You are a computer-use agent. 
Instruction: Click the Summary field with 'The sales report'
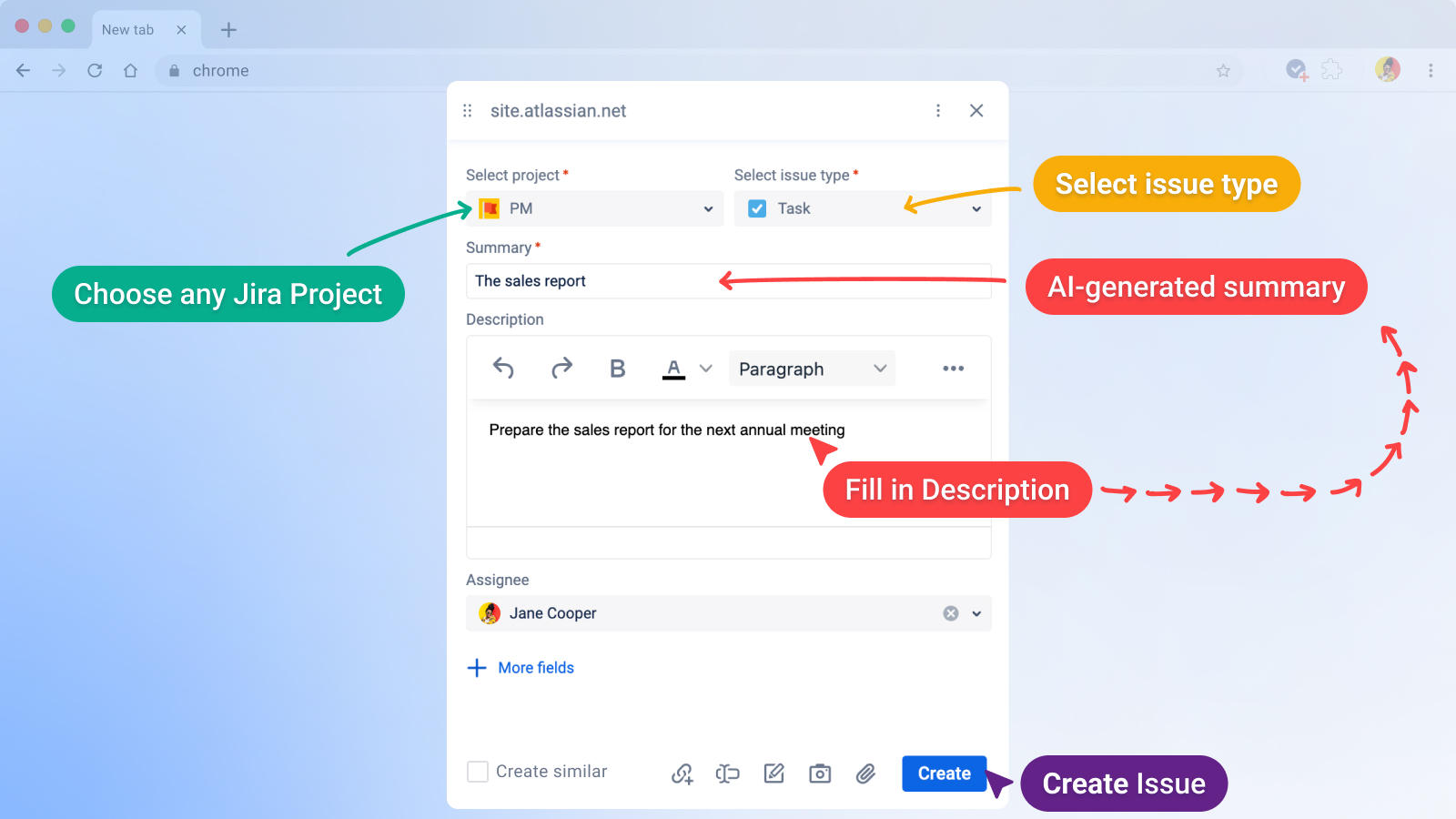(728, 281)
